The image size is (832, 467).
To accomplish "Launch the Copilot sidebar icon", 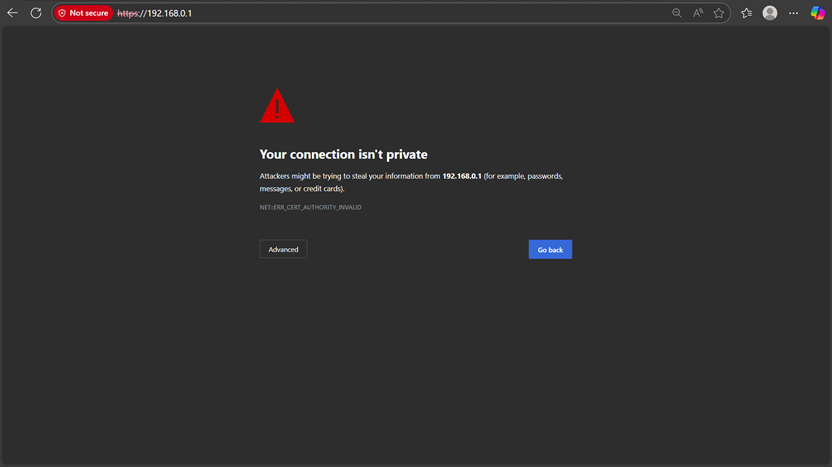I will point(817,13).
